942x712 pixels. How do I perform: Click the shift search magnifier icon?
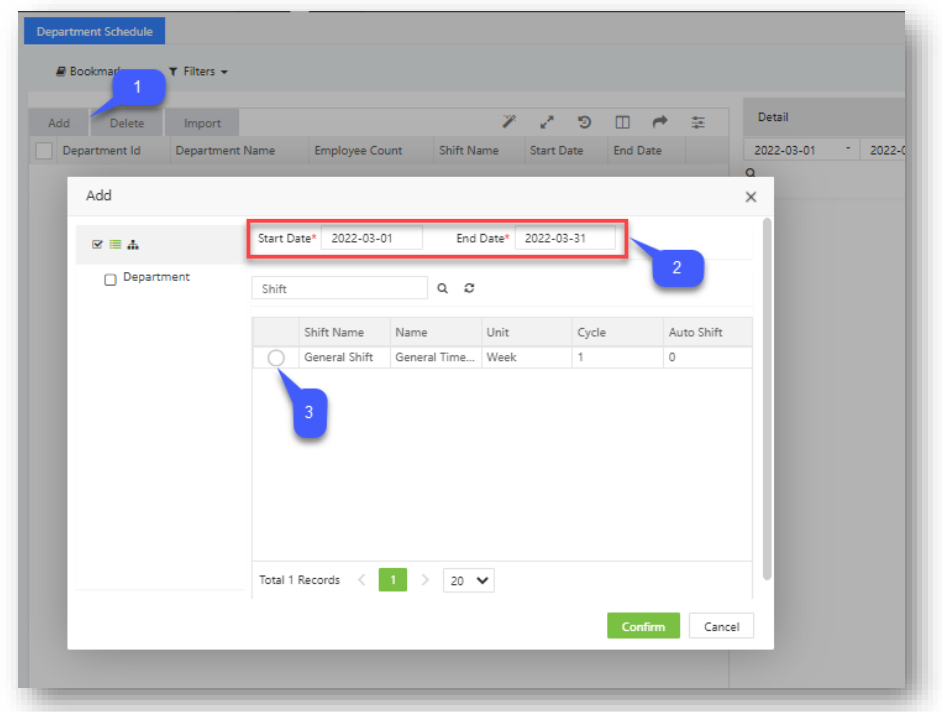tap(443, 288)
